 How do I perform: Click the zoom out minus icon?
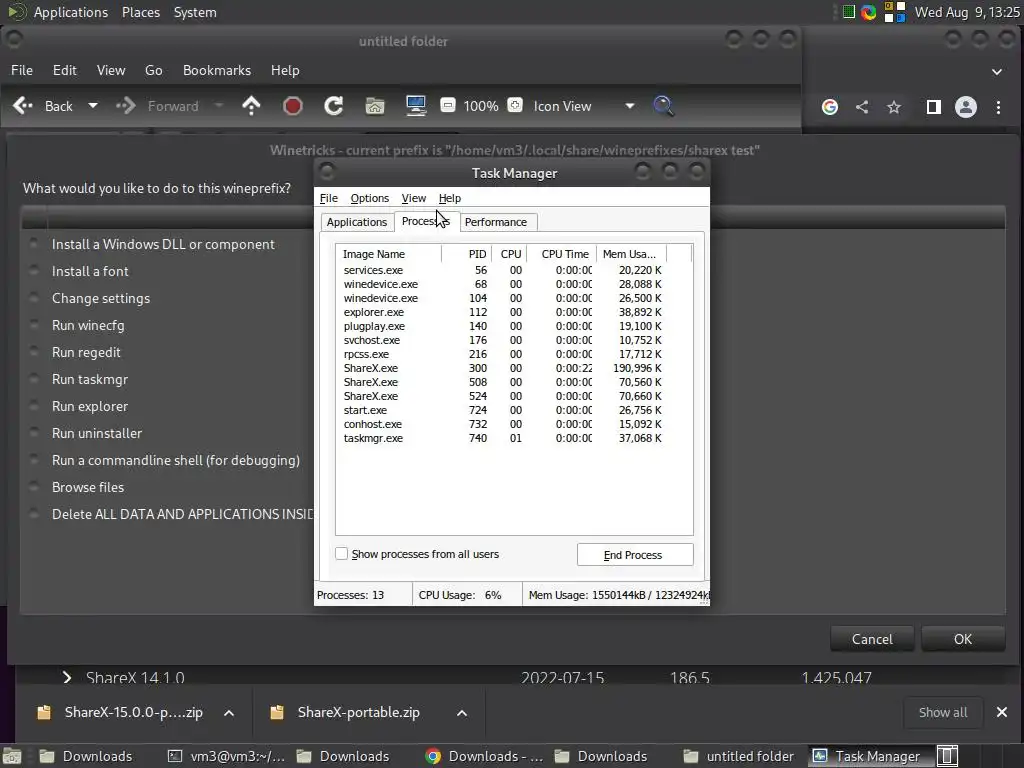point(448,105)
